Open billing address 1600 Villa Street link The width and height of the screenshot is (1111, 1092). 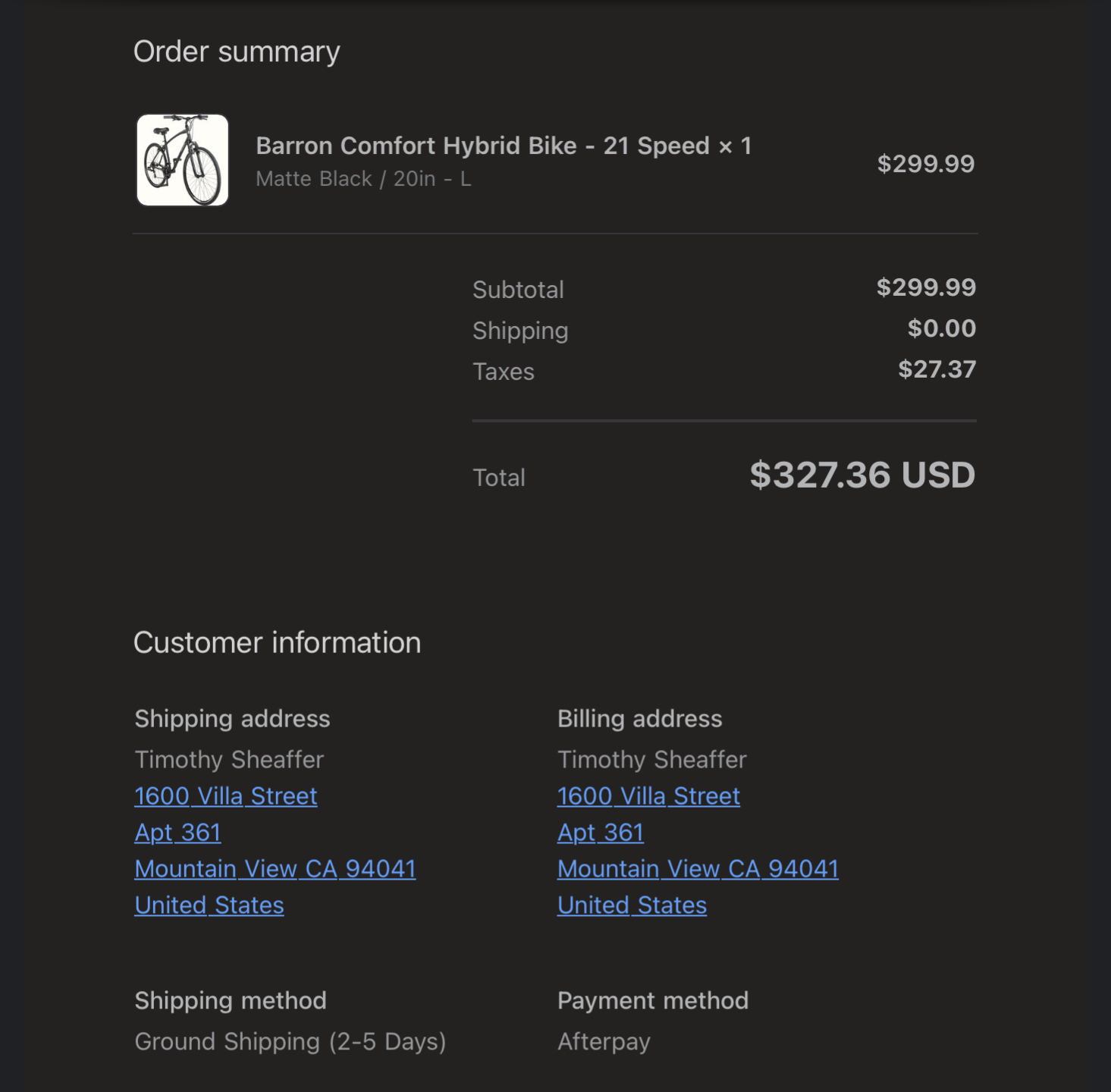pyautogui.click(x=648, y=796)
